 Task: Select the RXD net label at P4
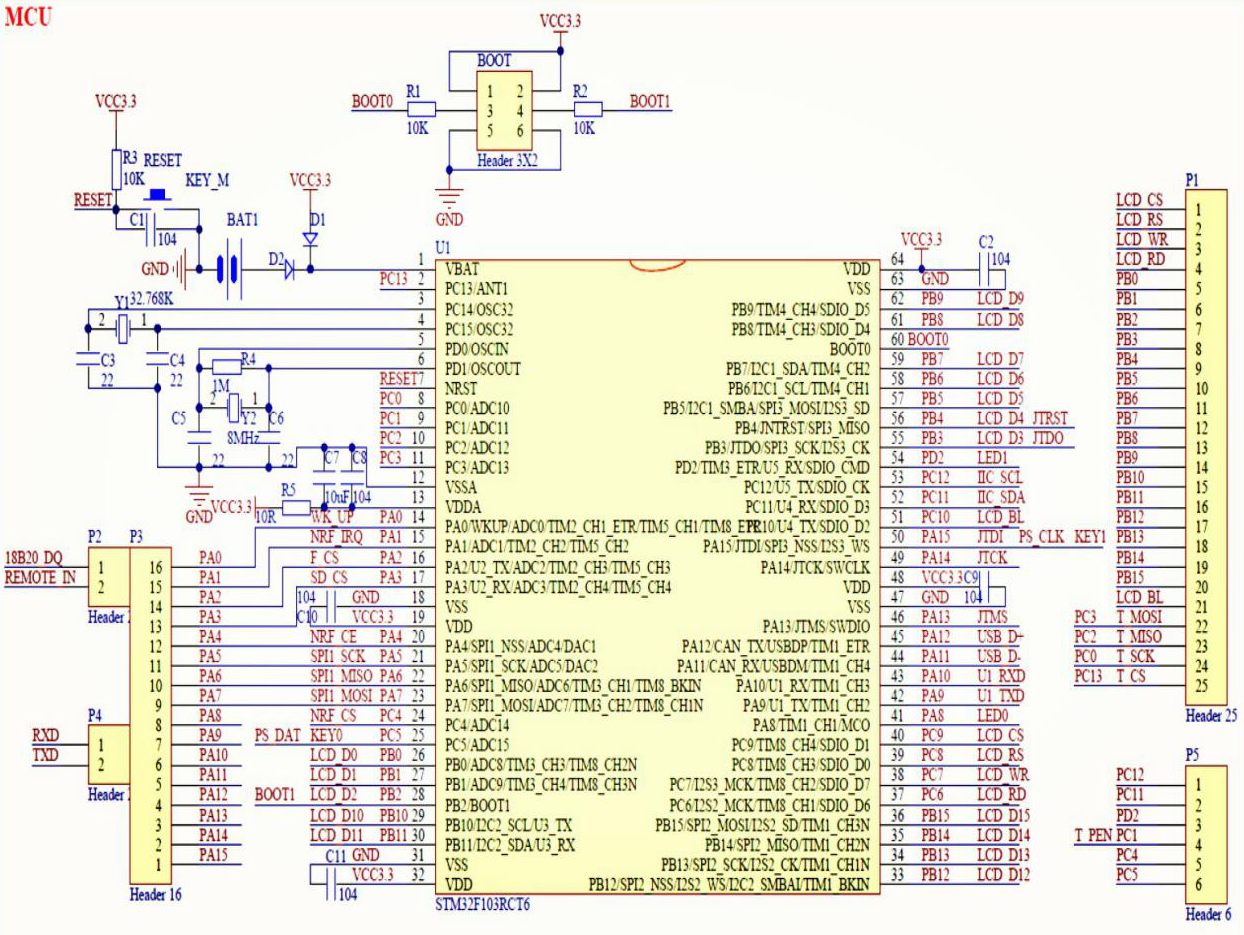click(45, 738)
